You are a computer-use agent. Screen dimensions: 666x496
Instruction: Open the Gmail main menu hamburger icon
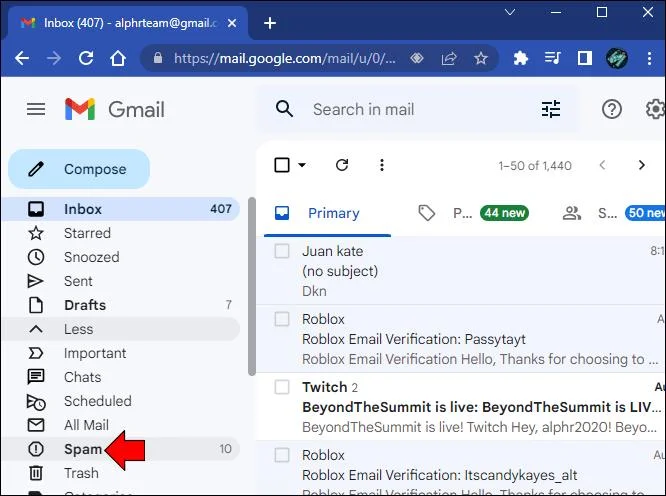point(36,110)
